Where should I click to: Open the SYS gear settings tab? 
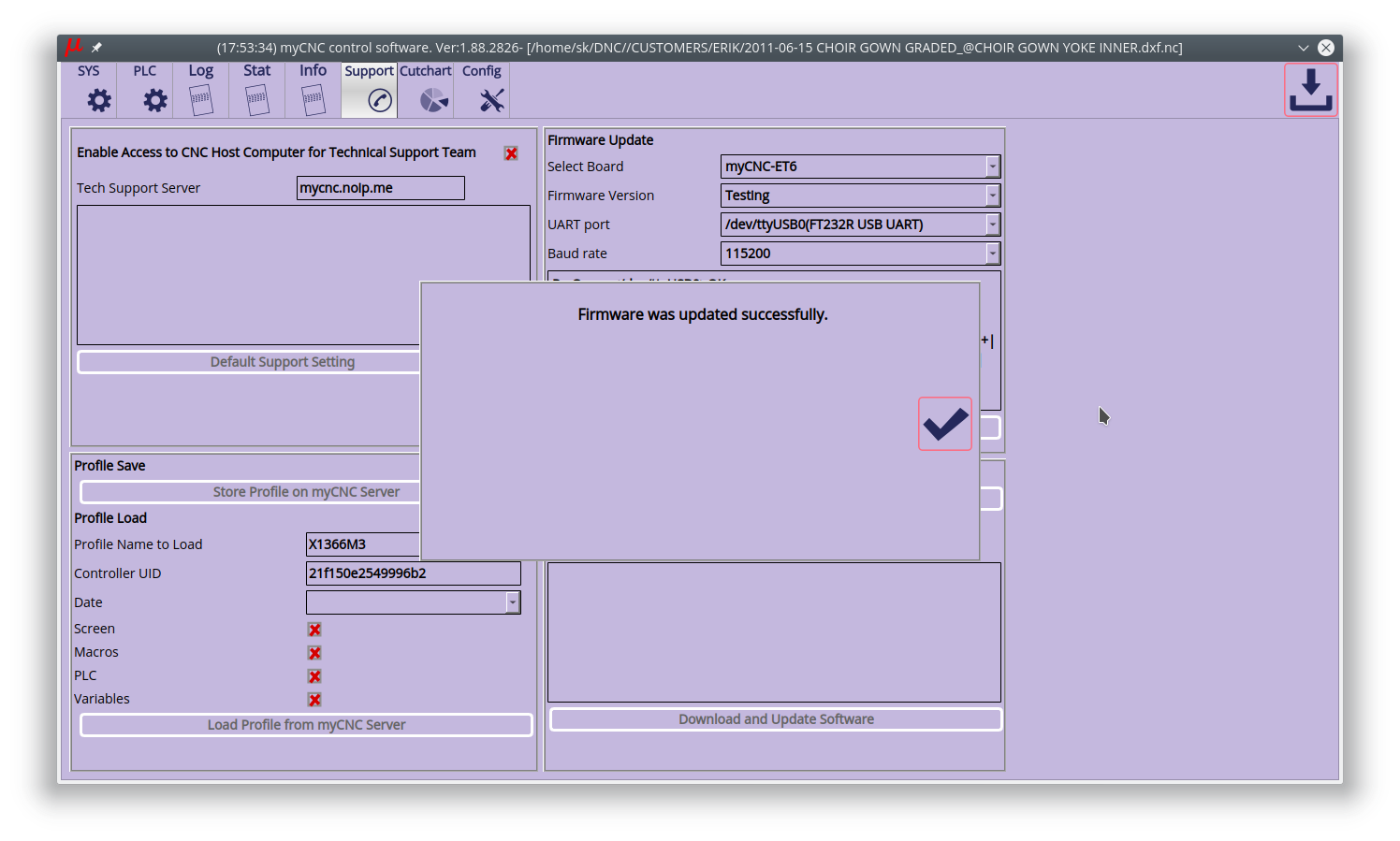tap(98, 99)
